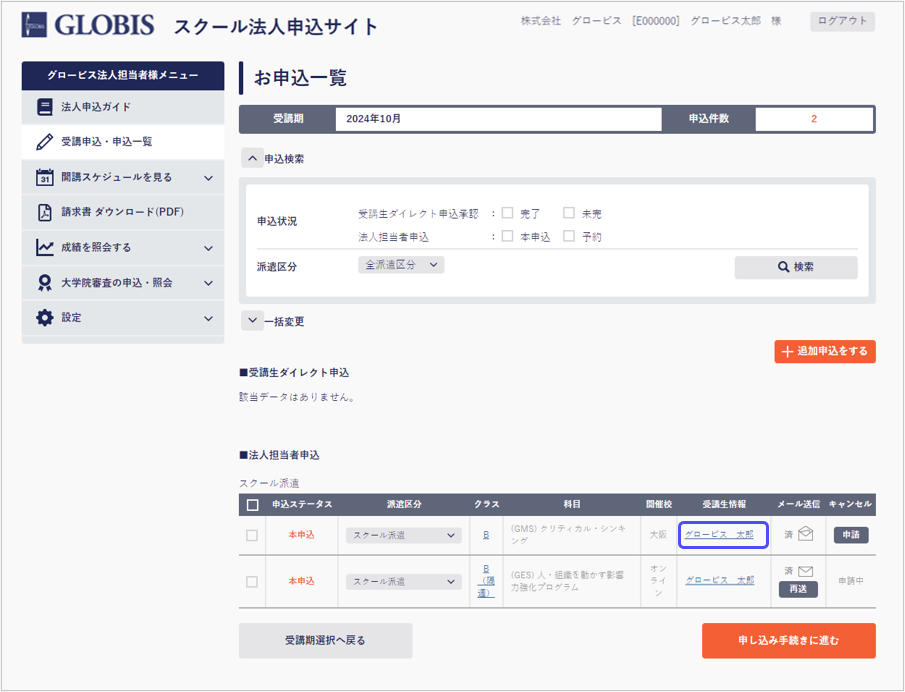Open class B link in 大阪 row
This screenshot has height=692, width=905.
coord(486,535)
